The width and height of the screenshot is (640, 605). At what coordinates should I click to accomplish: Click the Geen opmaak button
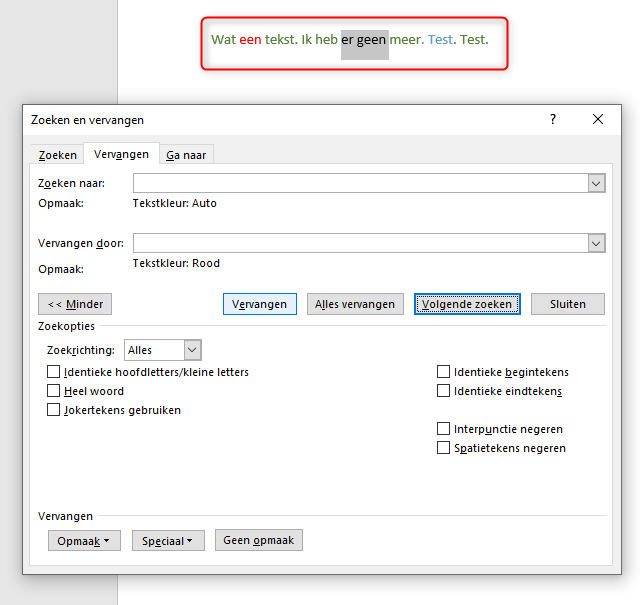[259, 540]
